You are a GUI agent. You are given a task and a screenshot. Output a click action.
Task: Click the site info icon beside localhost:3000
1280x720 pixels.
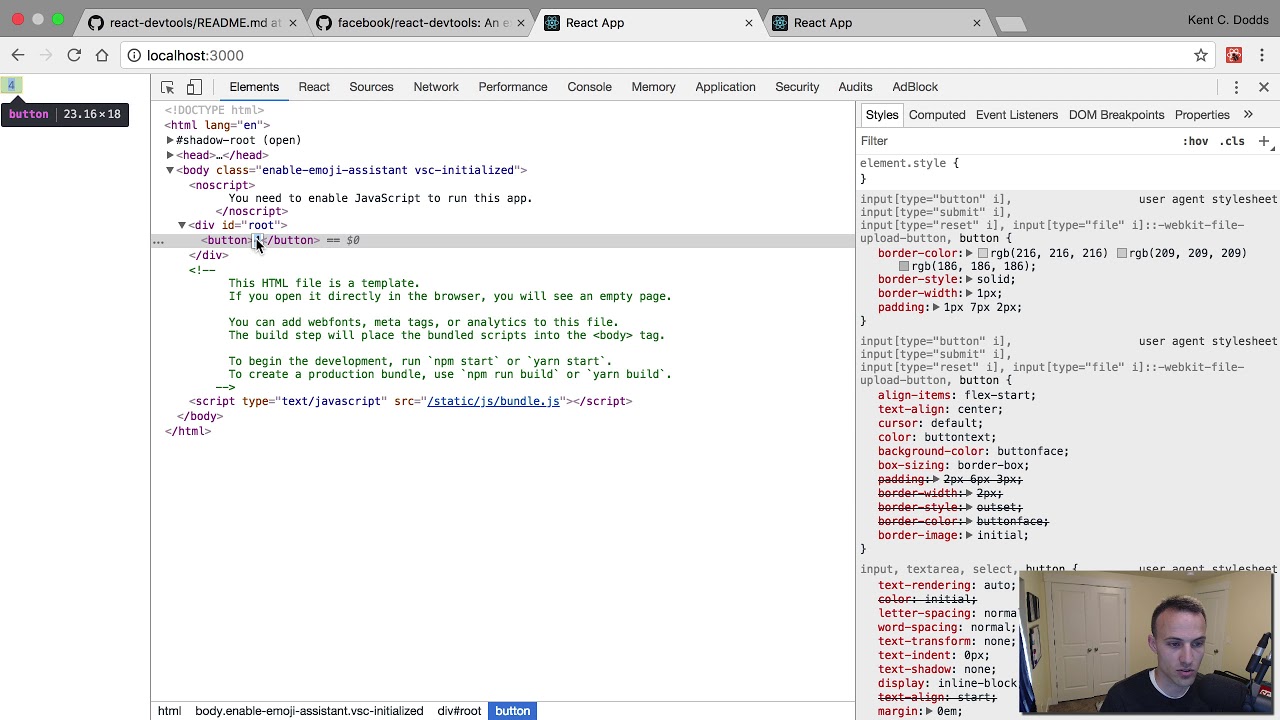134,55
